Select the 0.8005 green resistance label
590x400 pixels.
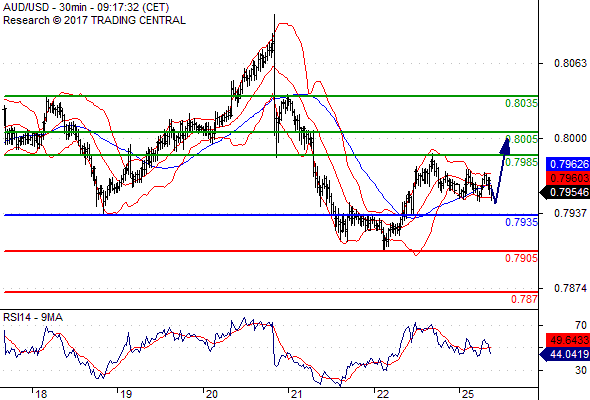point(522,139)
